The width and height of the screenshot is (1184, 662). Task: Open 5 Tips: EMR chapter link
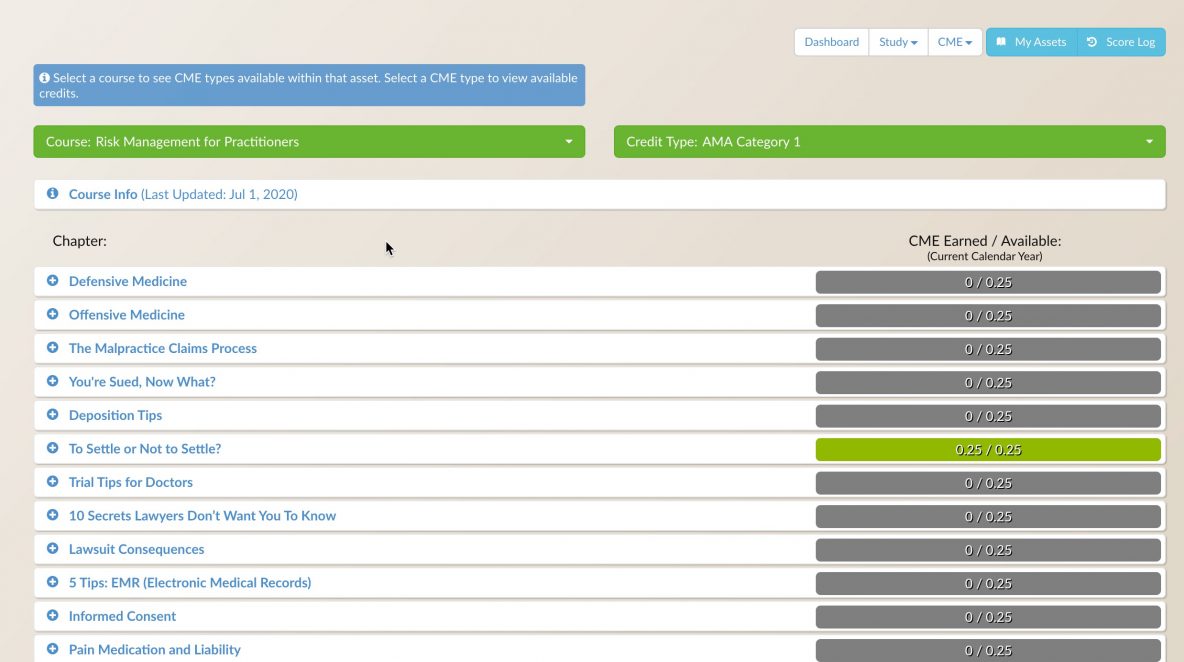click(x=190, y=582)
